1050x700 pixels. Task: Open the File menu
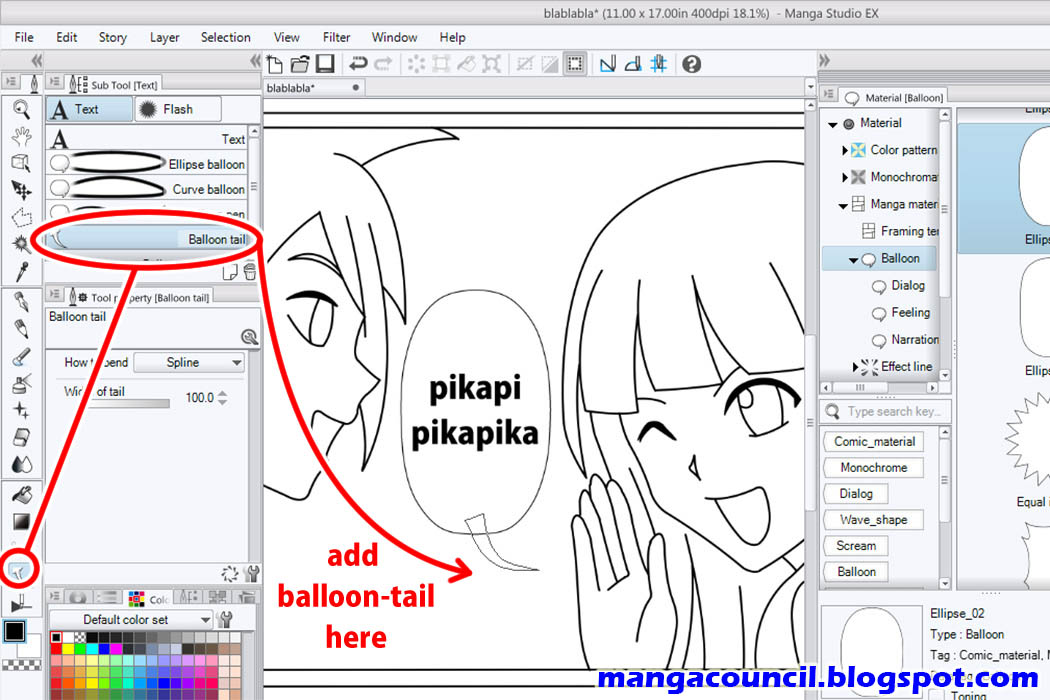(24, 38)
